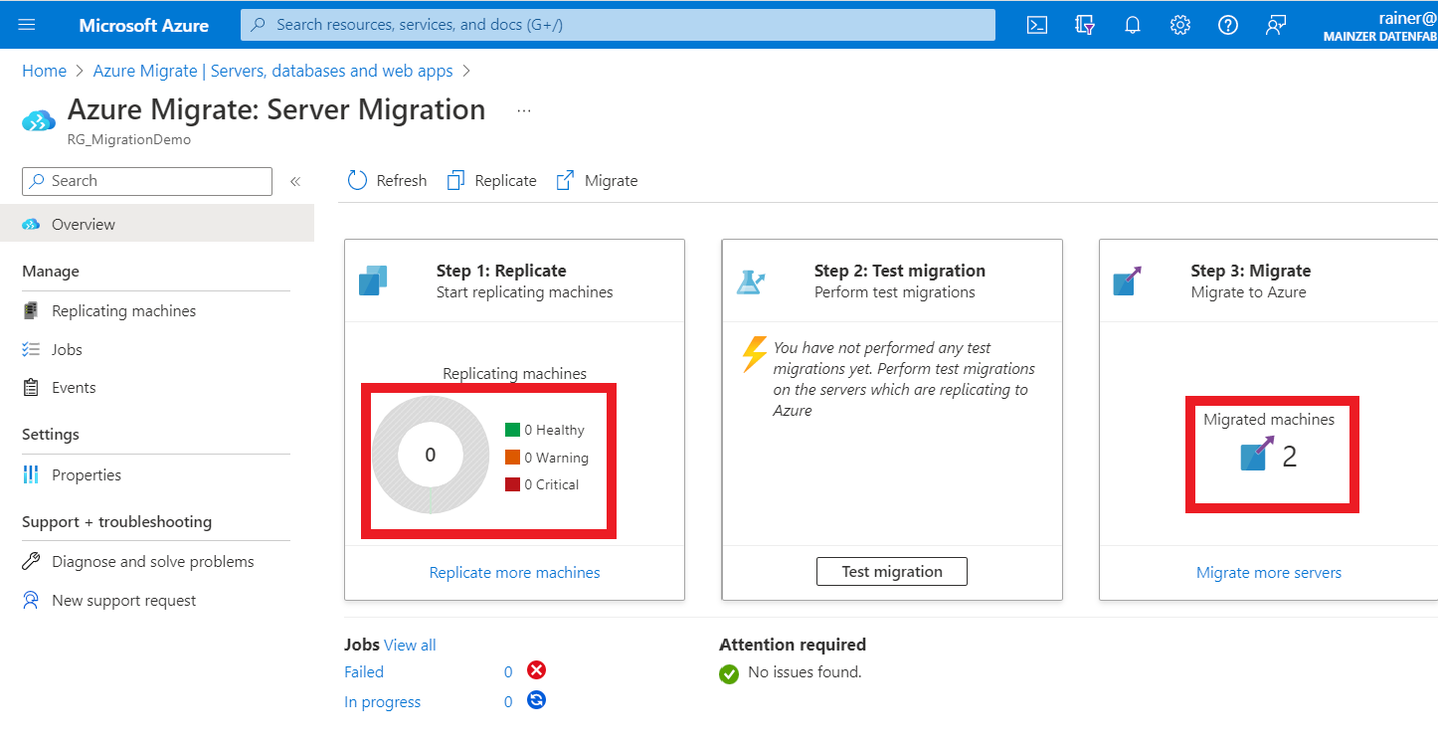Click the replicating machines donut chart
The image size is (1438, 746).
coord(431,455)
